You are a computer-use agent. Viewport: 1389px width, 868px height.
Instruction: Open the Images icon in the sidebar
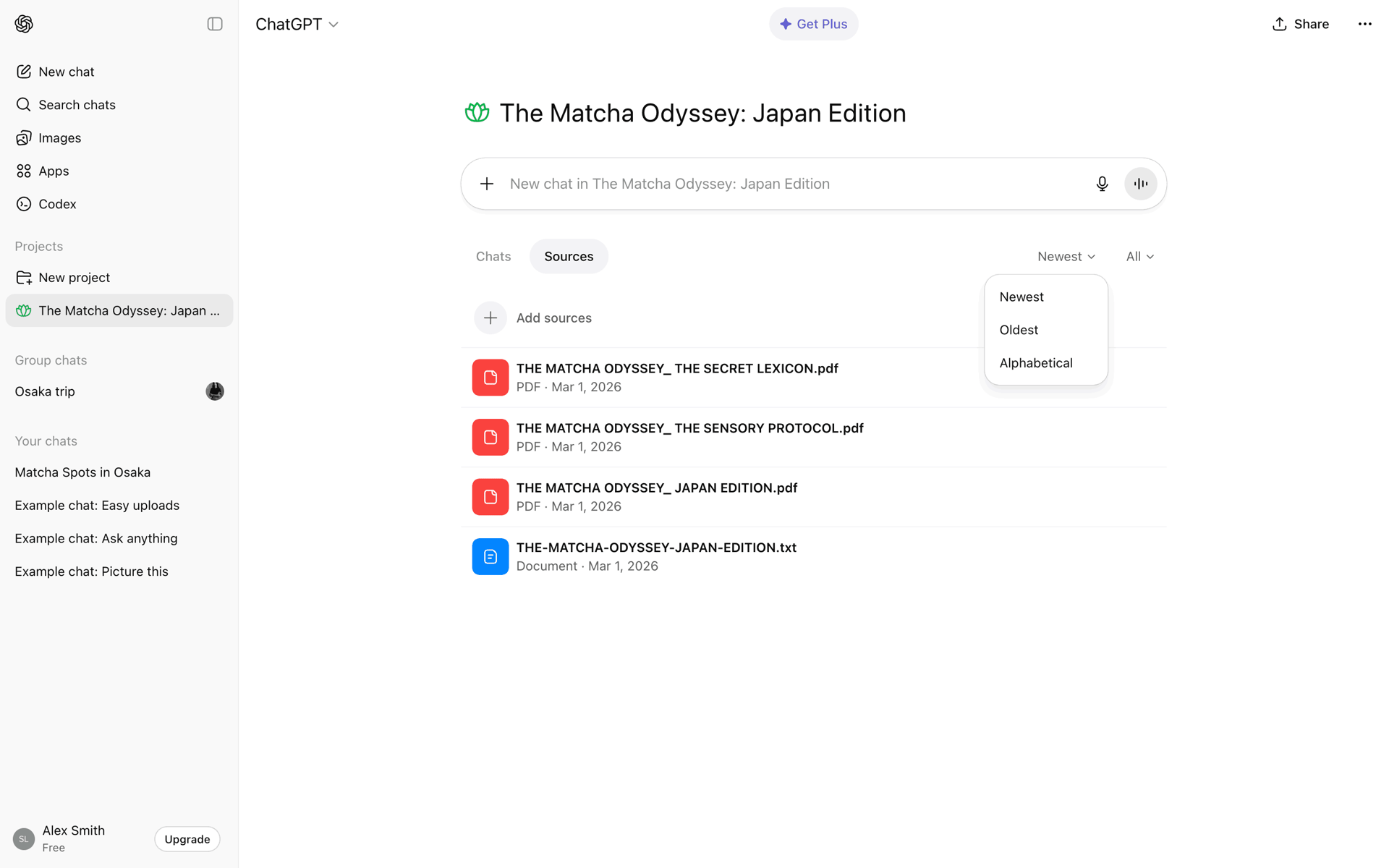point(24,138)
